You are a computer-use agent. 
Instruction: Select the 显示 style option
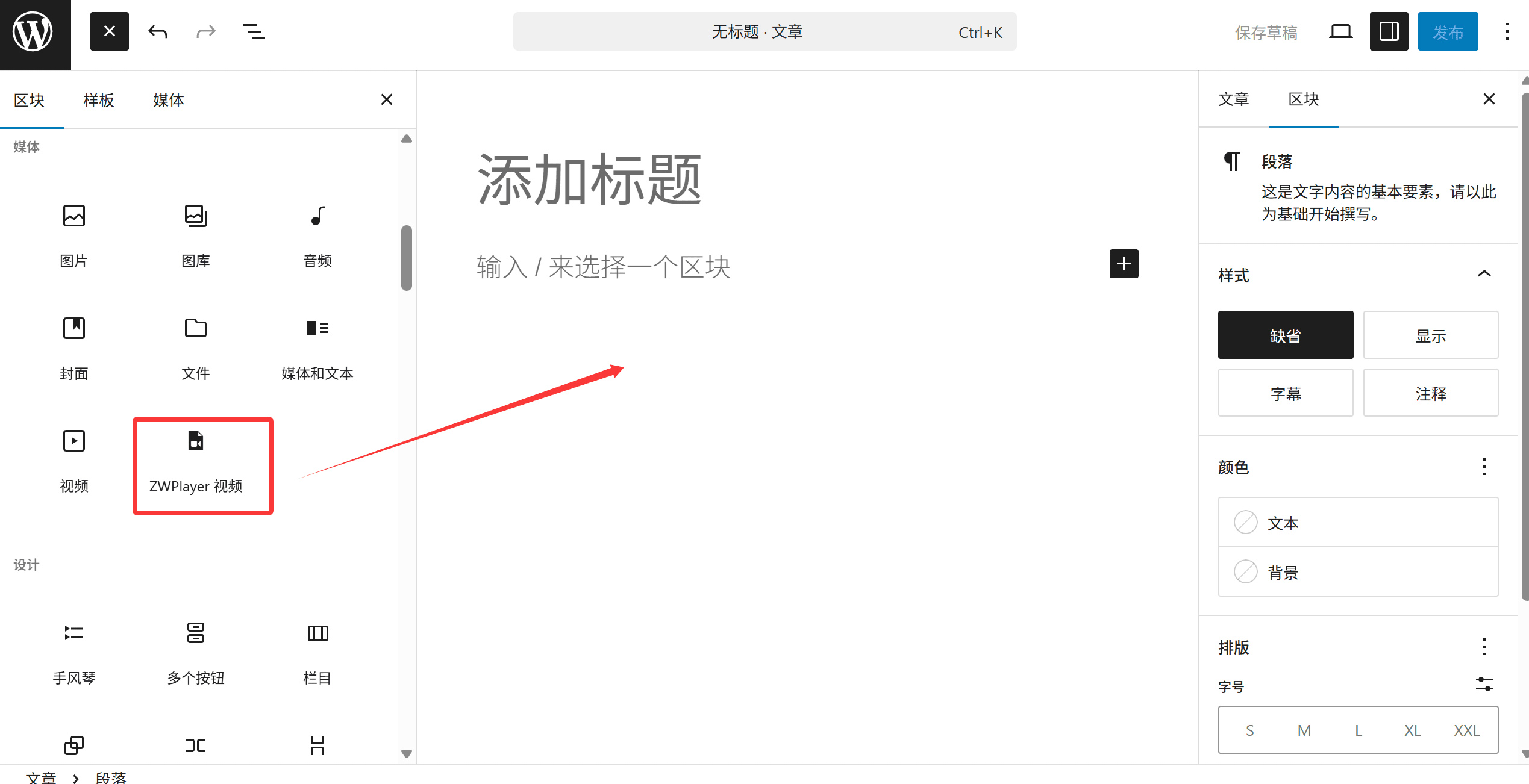tap(1431, 335)
